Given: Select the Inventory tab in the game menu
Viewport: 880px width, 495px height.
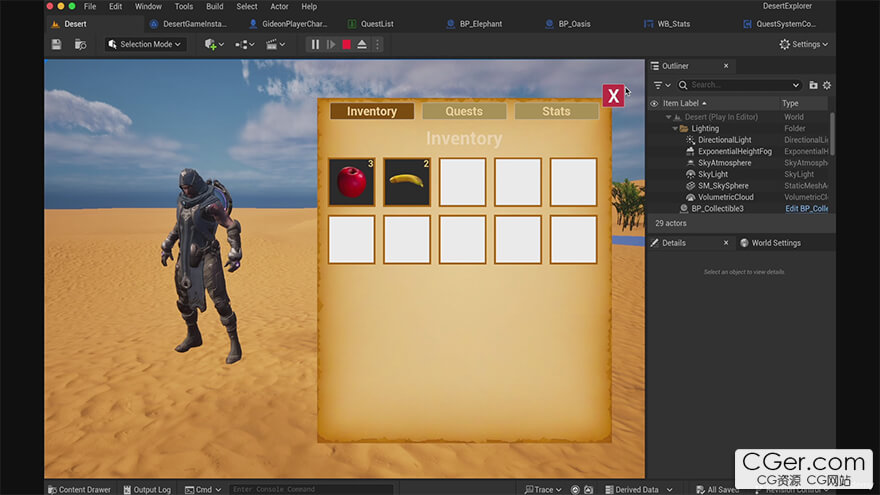Looking at the screenshot, I should pyautogui.click(x=372, y=111).
